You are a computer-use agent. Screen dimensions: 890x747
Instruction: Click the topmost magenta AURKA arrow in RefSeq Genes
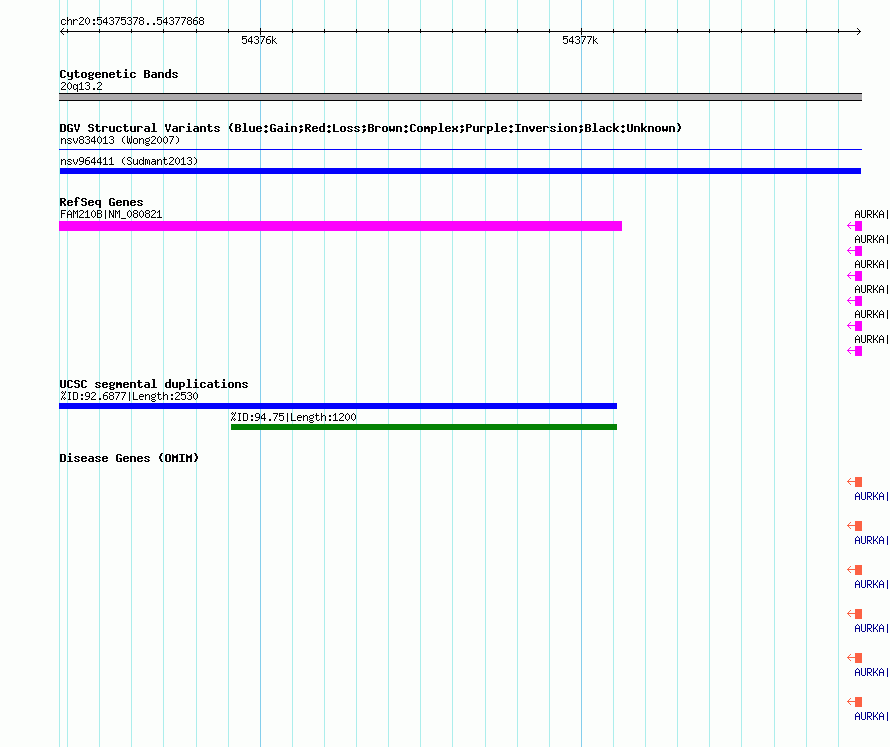854,226
